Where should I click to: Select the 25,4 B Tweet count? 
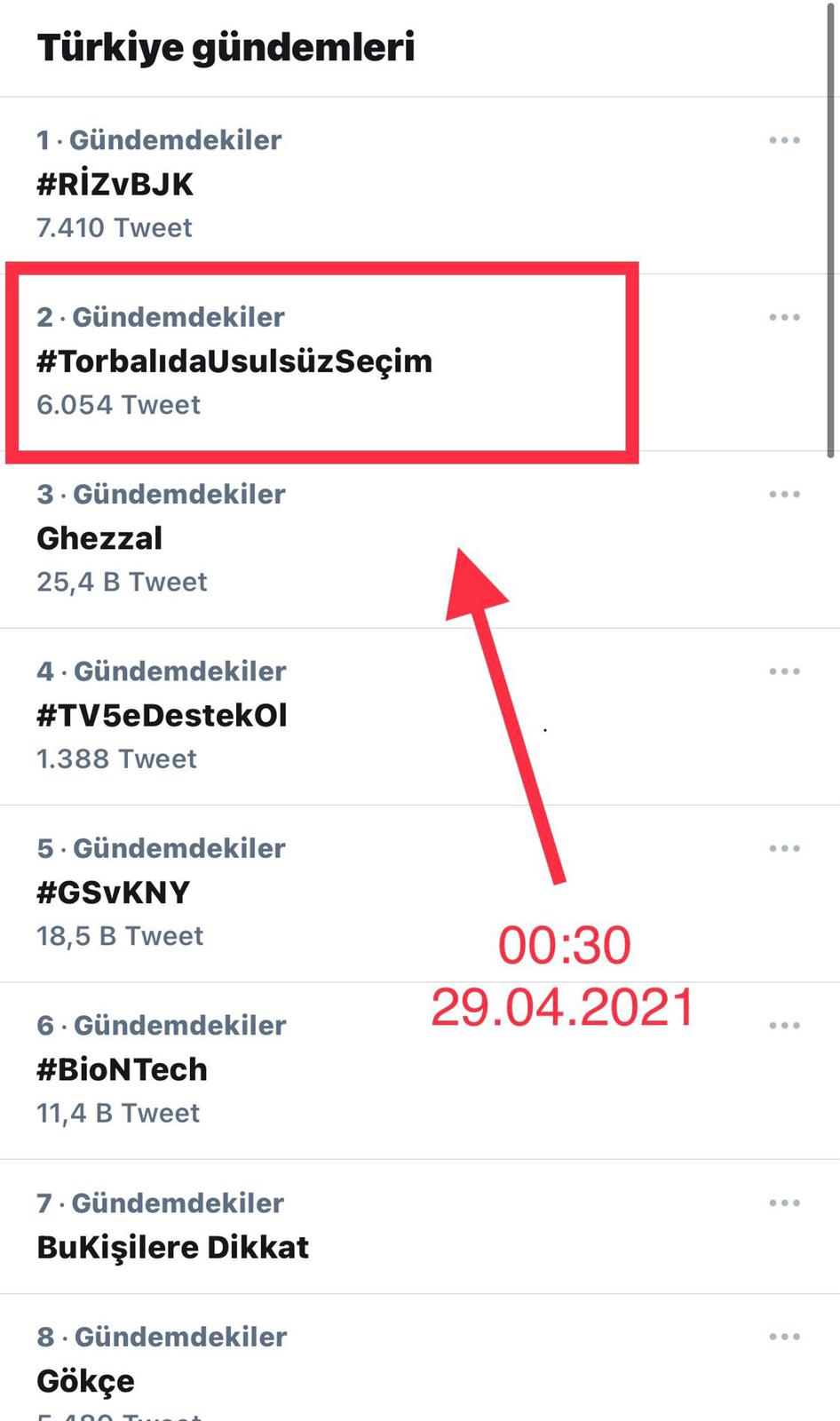pos(122,582)
